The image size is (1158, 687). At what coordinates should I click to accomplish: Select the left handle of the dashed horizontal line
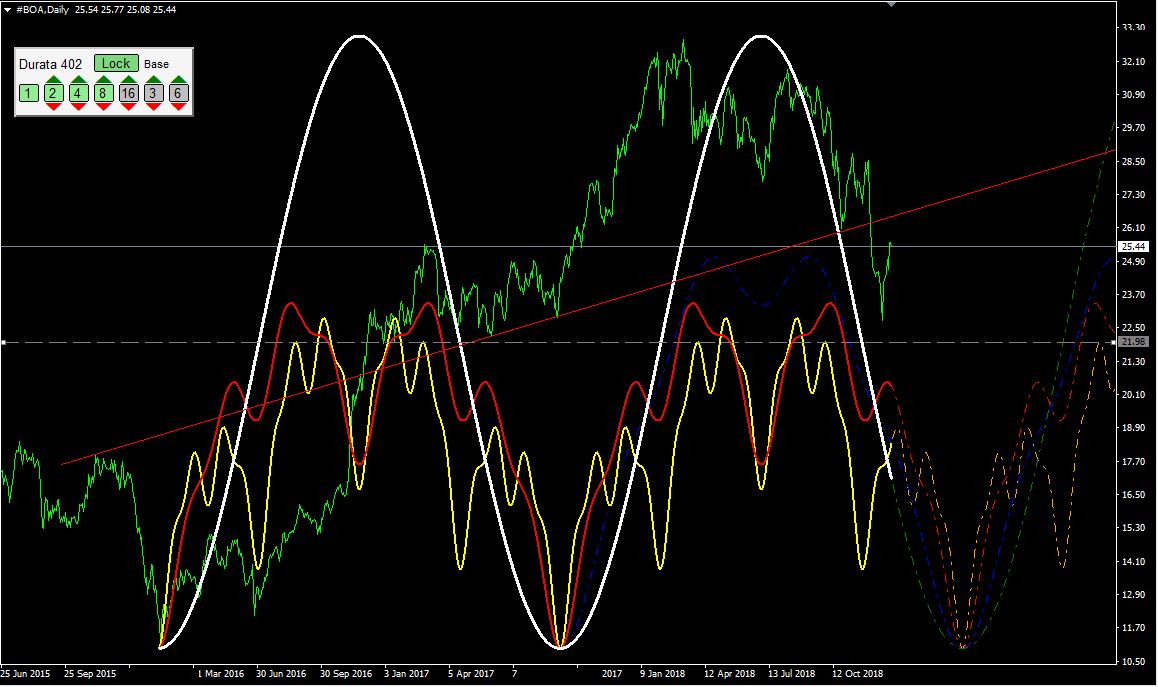tap(3, 343)
